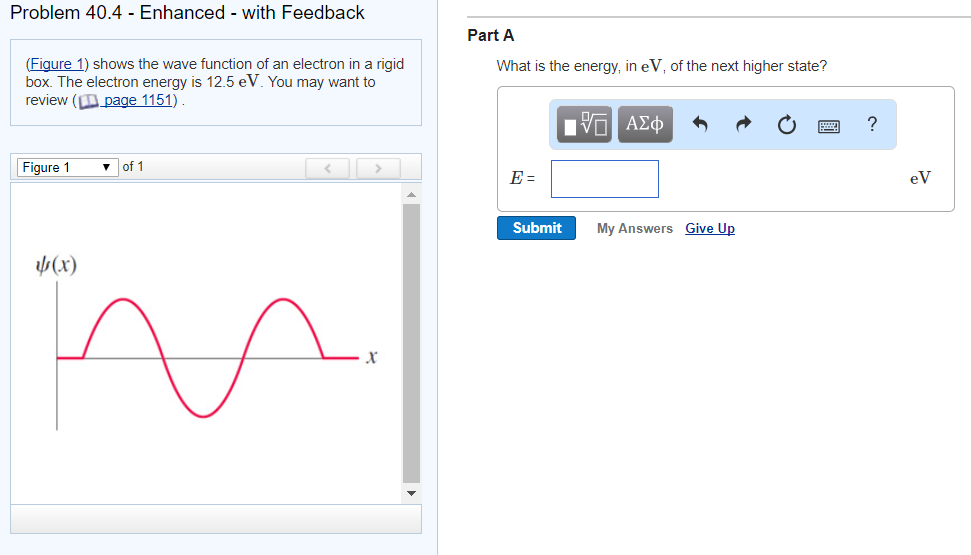Show keyboard shortcuts icon
Image resolution: width=971 pixels, height=555 pixels.
click(829, 126)
